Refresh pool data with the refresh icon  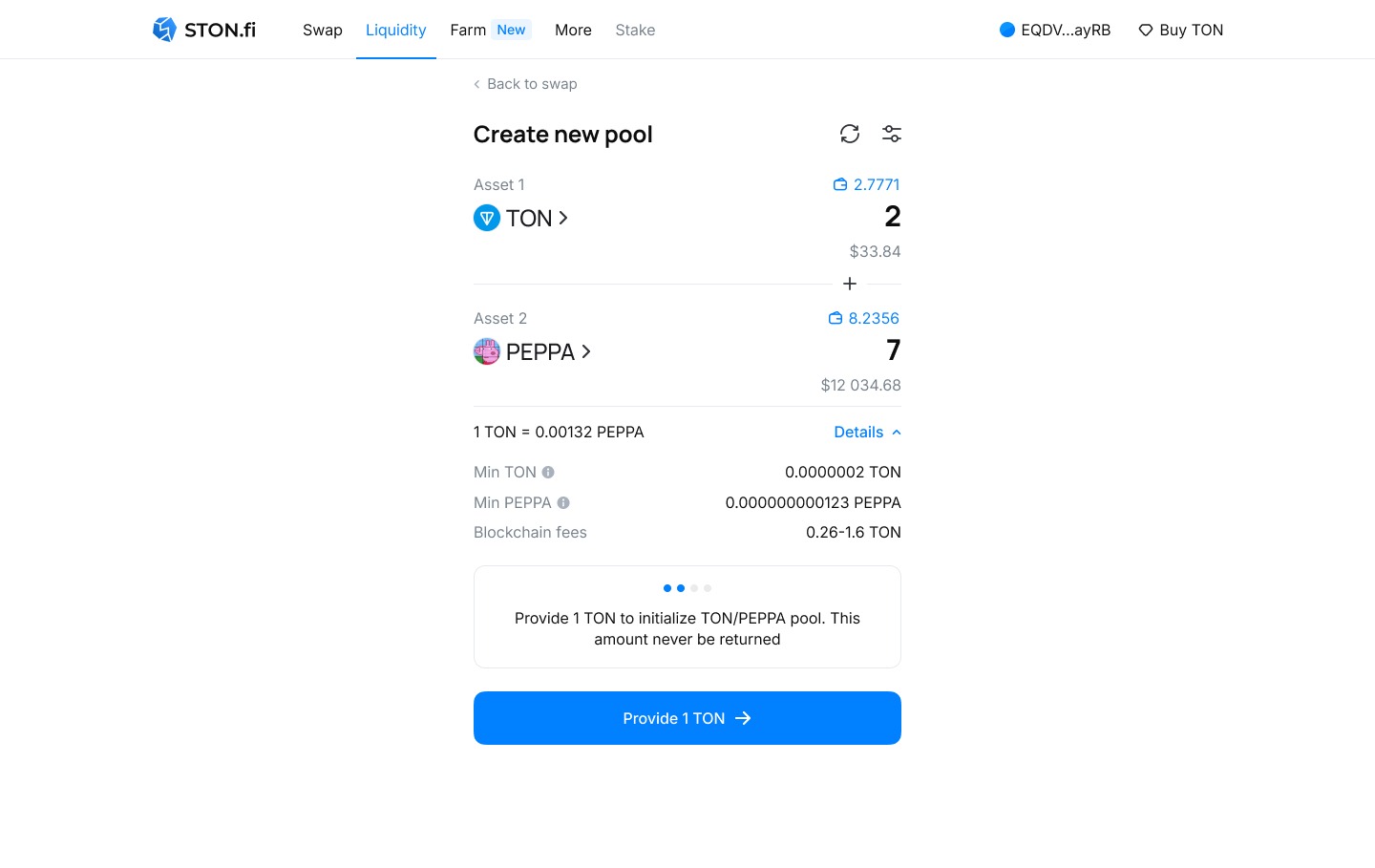click(850, 134)
